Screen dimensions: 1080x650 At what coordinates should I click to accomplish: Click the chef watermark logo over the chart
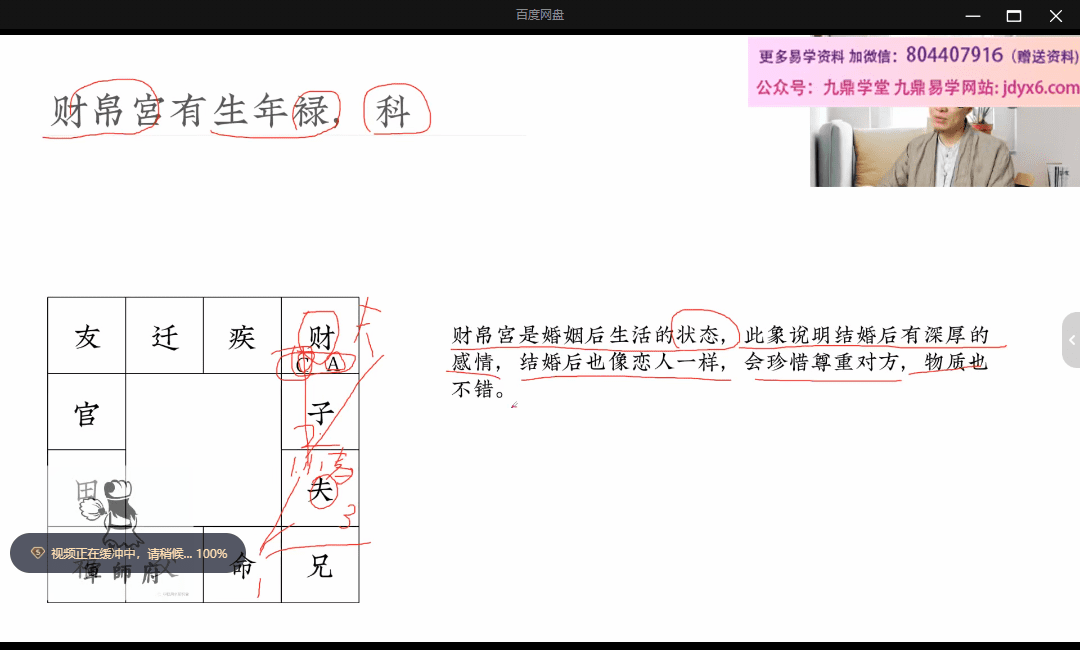coord(116,505)
